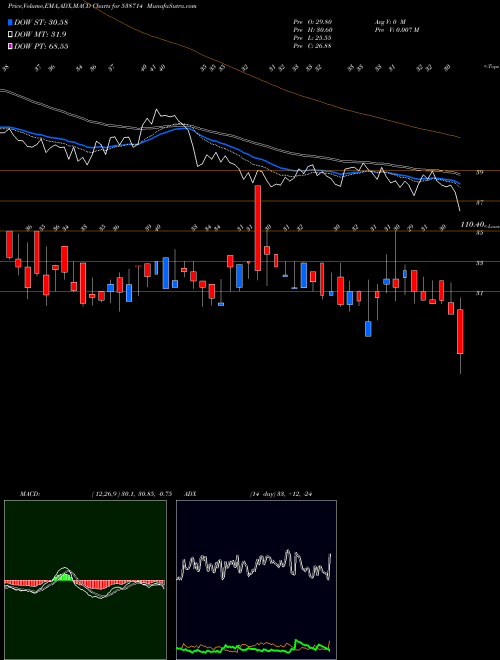This screenshot has height=660, width=500.
Task: Select the 'DOW ST: 30.58' legend text
Action: [41, 22]
